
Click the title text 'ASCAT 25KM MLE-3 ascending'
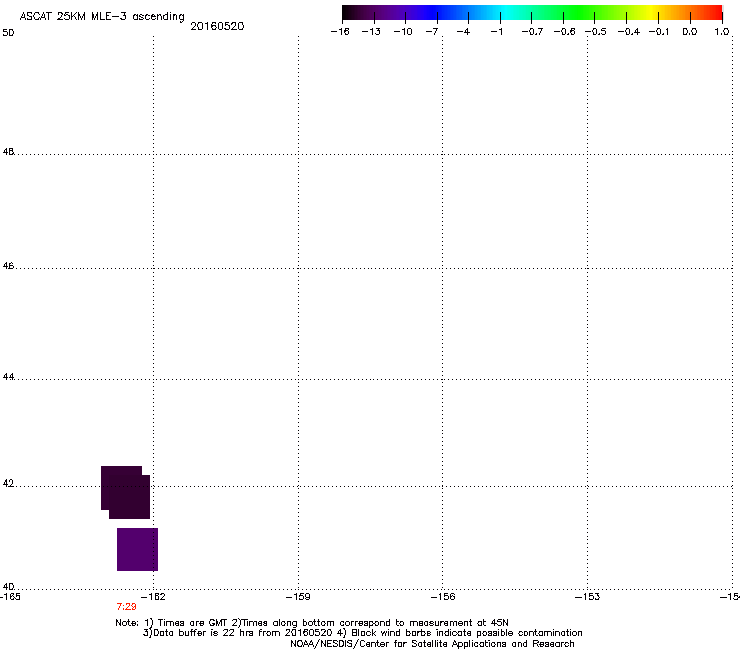click(102, 17)
